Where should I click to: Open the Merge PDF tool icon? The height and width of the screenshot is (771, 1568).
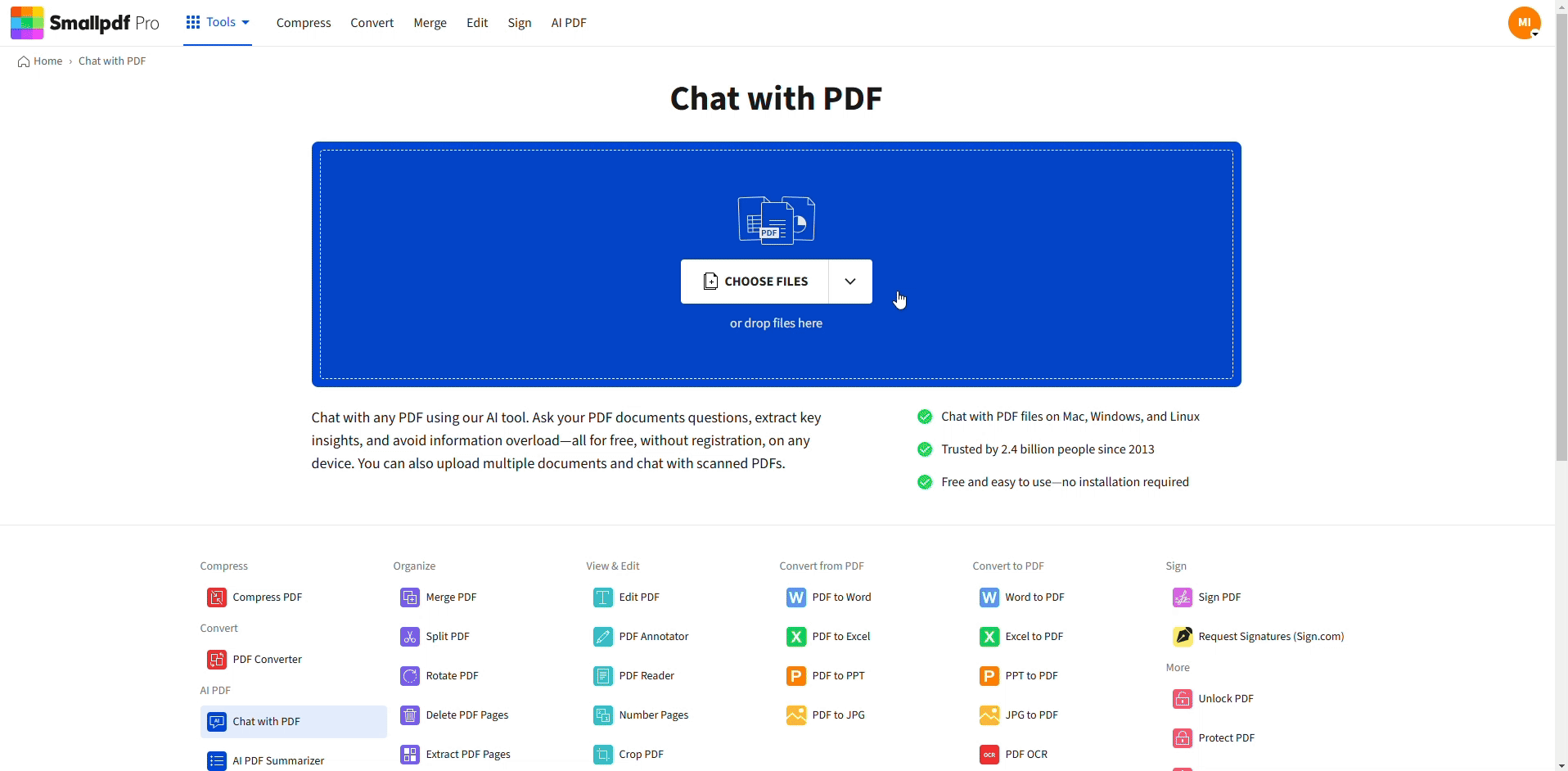[410, 597]
